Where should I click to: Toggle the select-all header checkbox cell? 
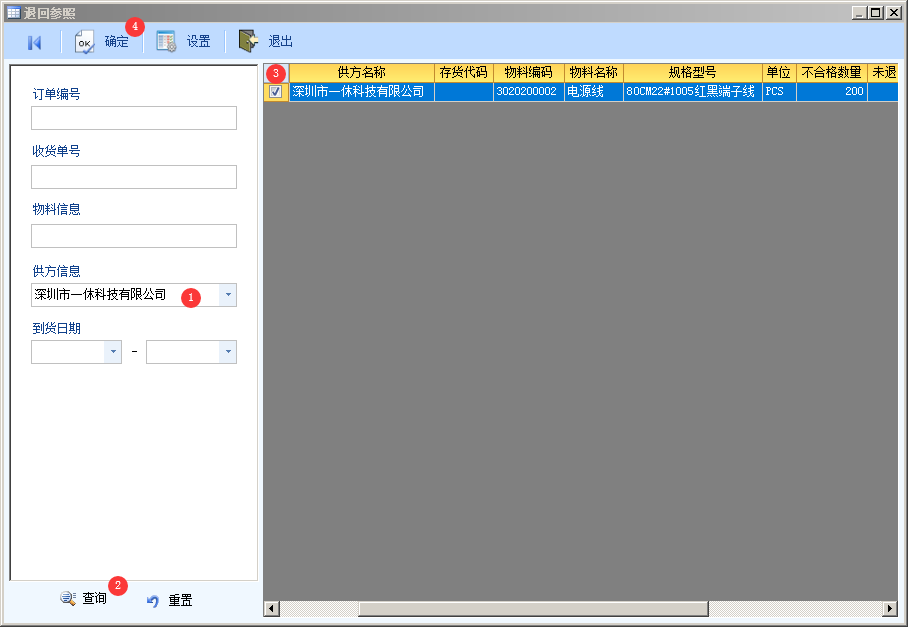pyautogui.click(x=276, y=72)
